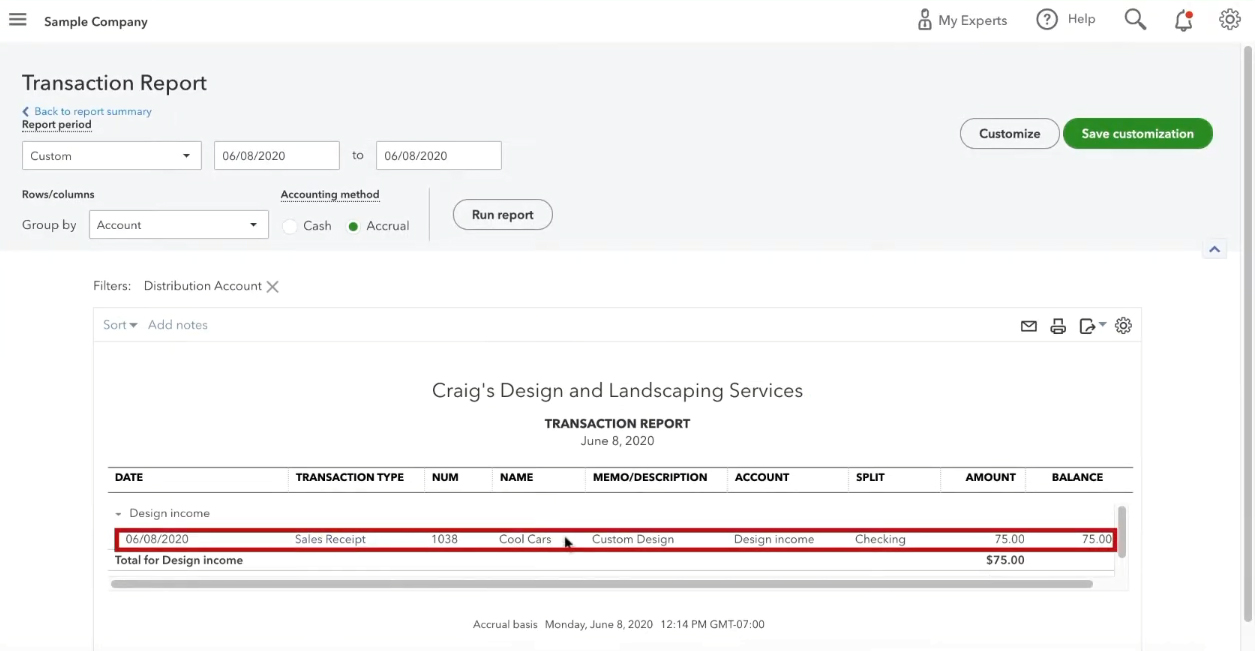1255x651 pixels.
Task: Collapse the Design income group
Action: (x=118, y=514)
